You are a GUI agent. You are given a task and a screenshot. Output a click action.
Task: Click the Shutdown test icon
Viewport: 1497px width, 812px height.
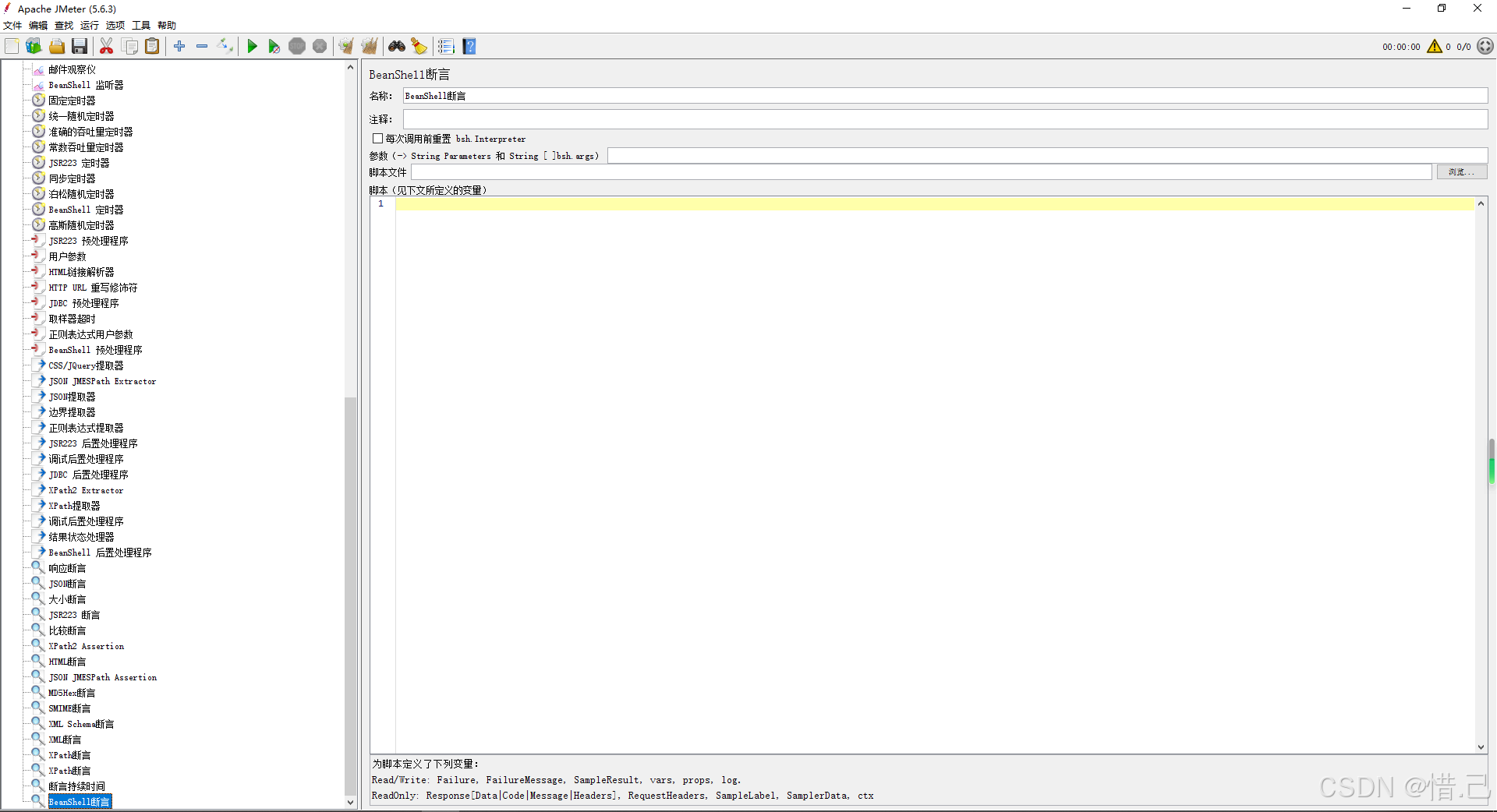[x=320, y=47]
